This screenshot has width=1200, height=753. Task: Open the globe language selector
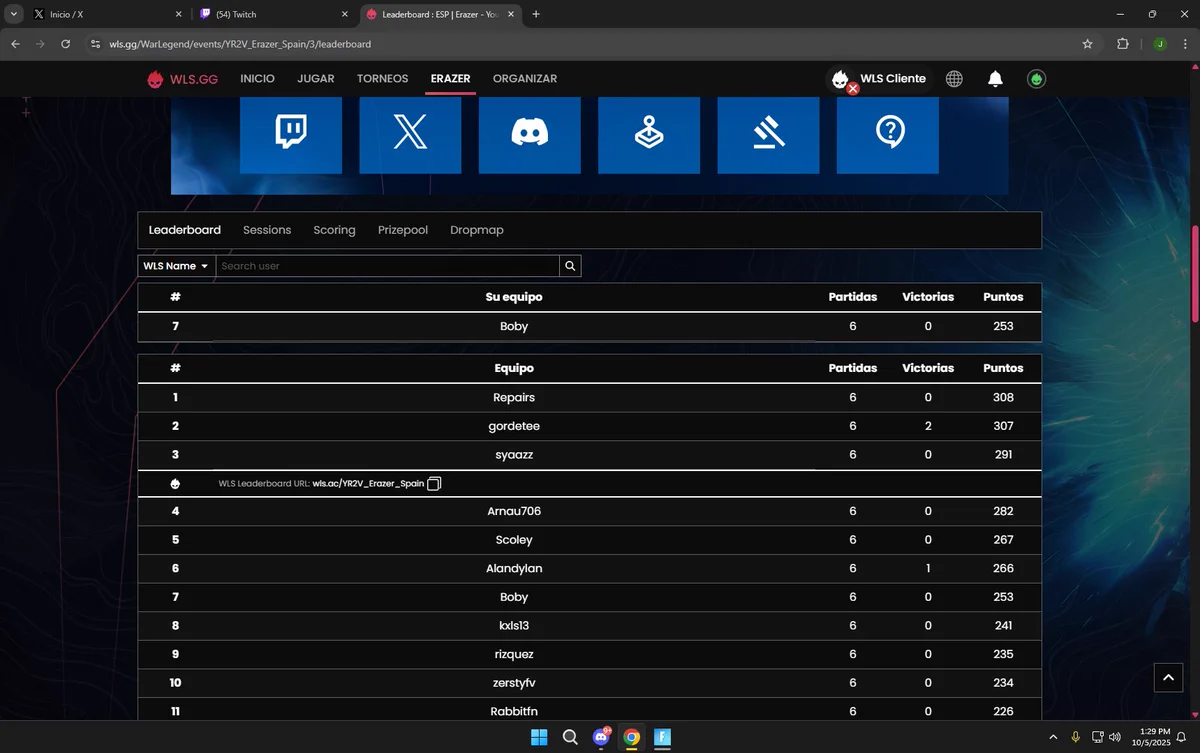tap(954, 79)
